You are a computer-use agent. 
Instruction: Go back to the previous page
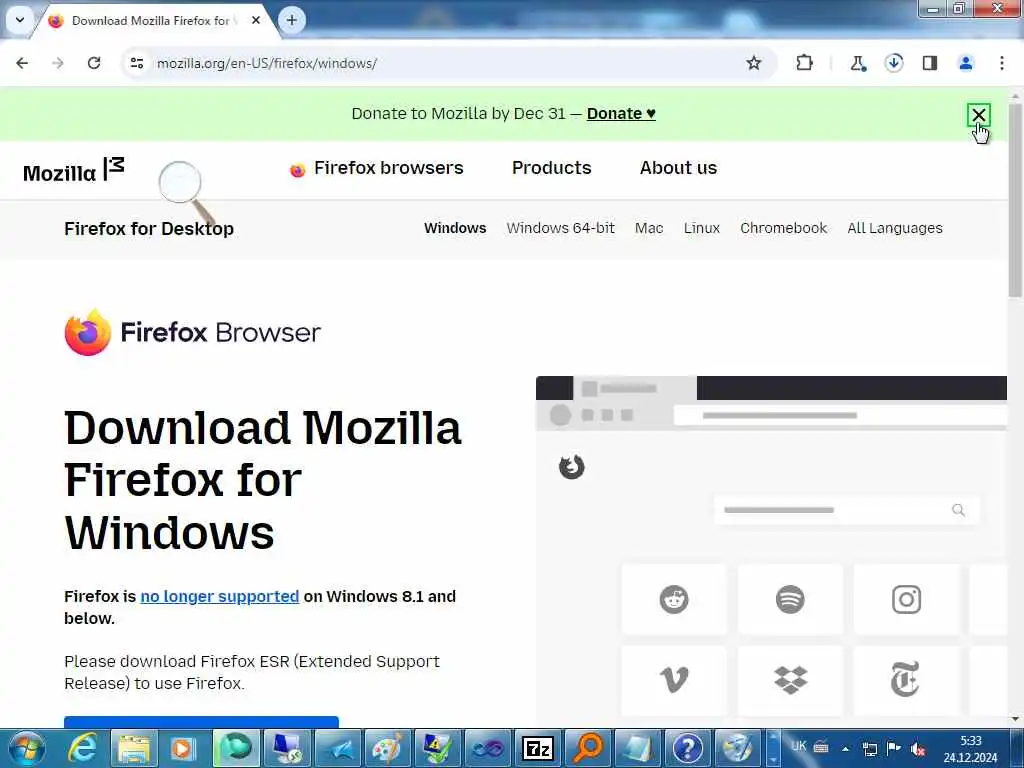click(x=22, y=63)
